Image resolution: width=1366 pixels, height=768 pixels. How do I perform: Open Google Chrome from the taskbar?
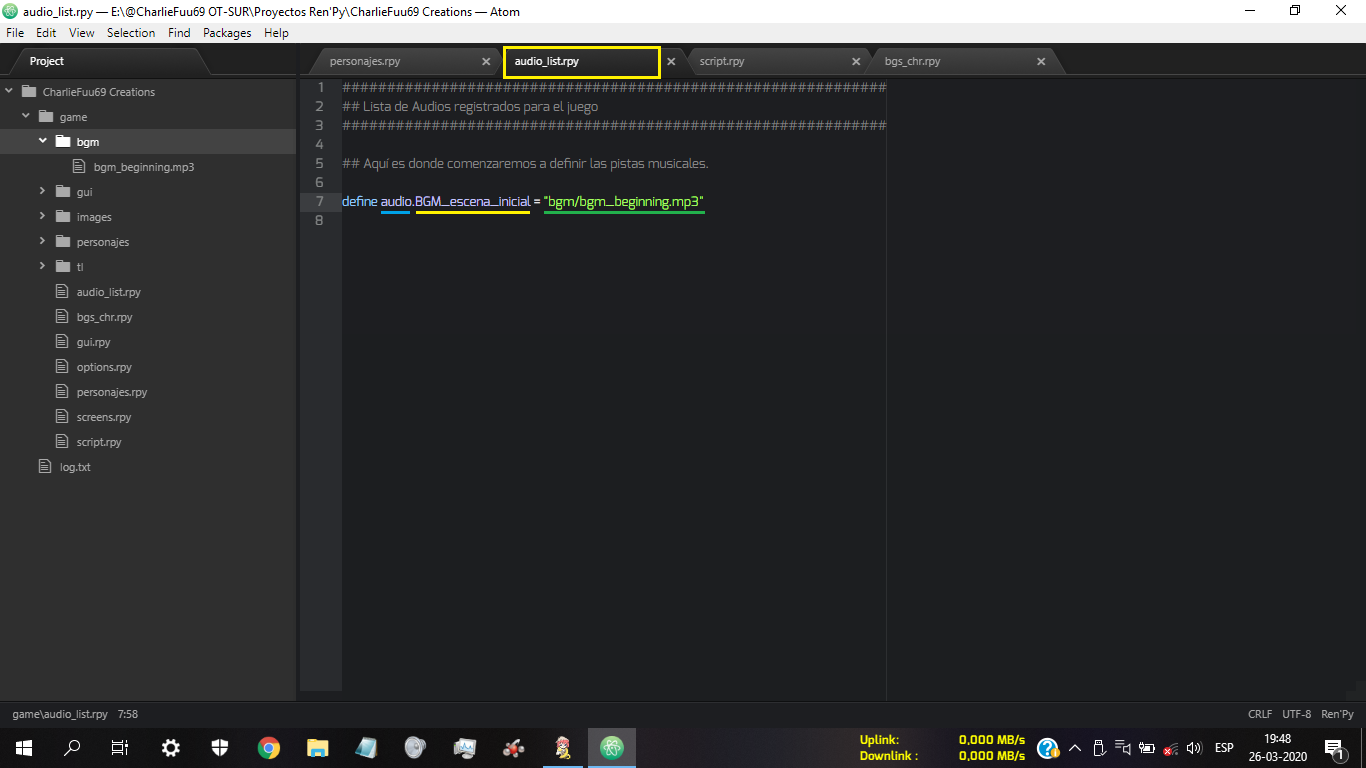click(x=268, y=748)
